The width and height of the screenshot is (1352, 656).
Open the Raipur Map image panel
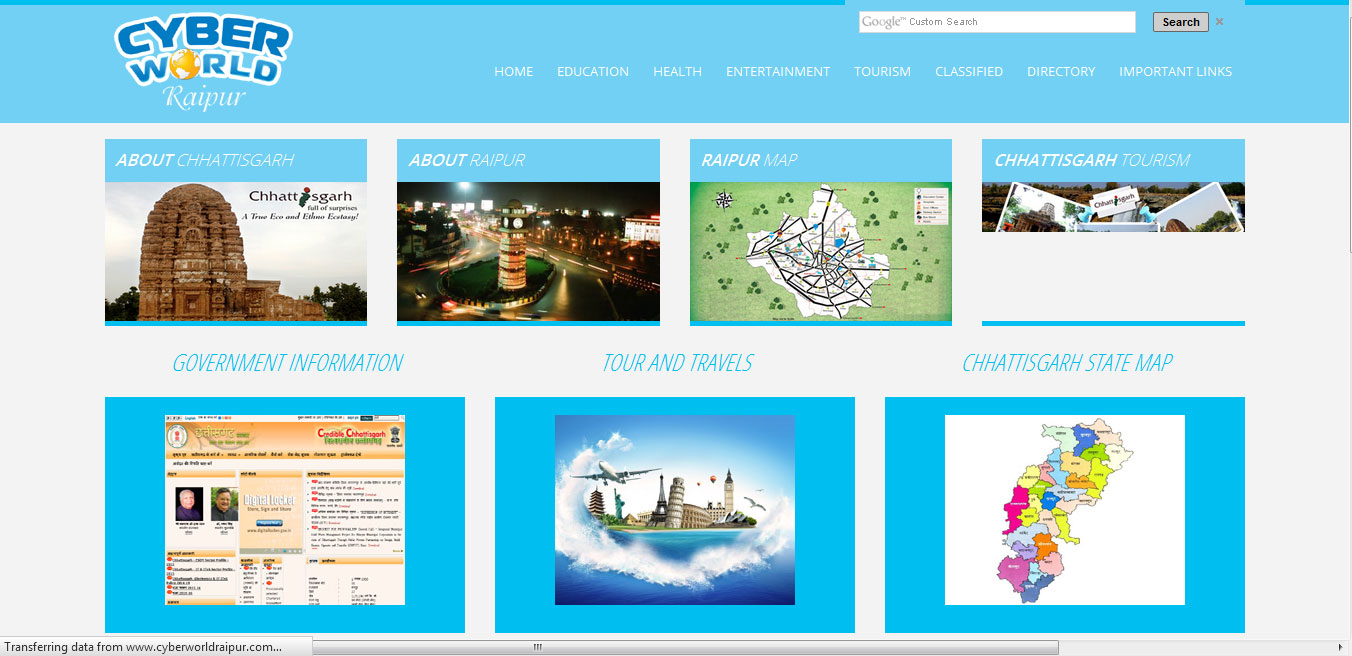820,250
